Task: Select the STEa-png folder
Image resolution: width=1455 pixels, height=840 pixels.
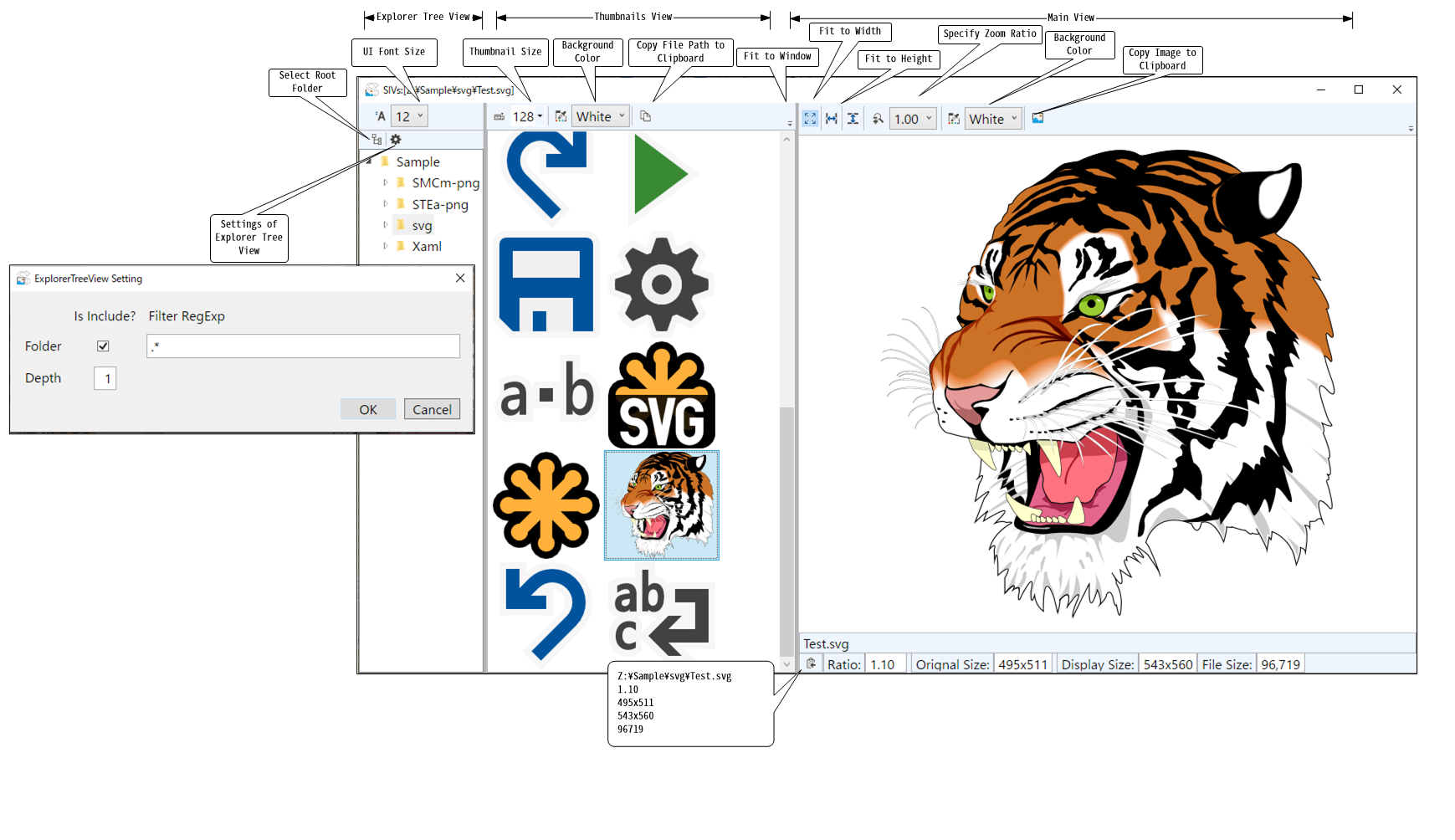Action: 440,204
